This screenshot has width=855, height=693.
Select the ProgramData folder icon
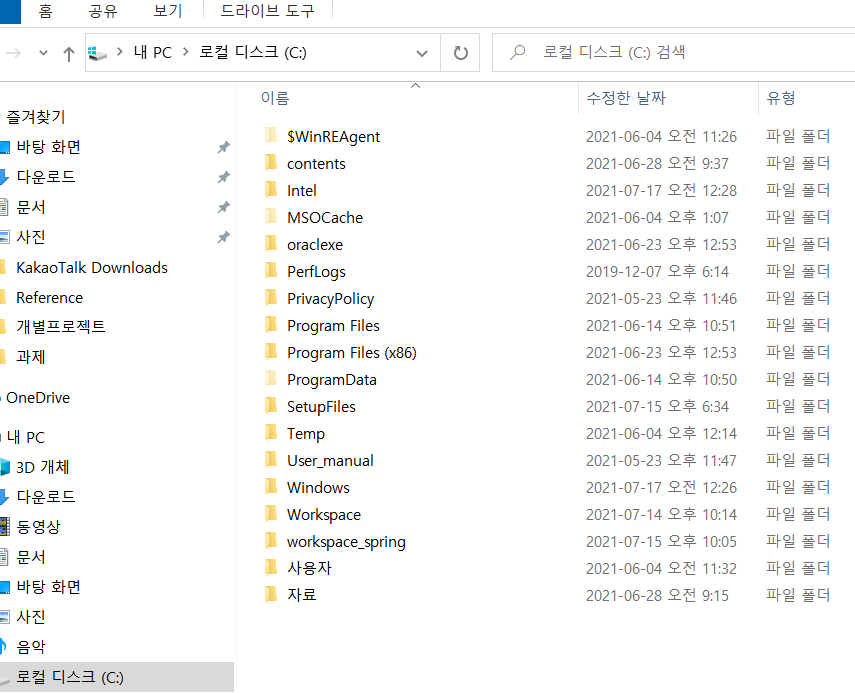tap(270, 379)
